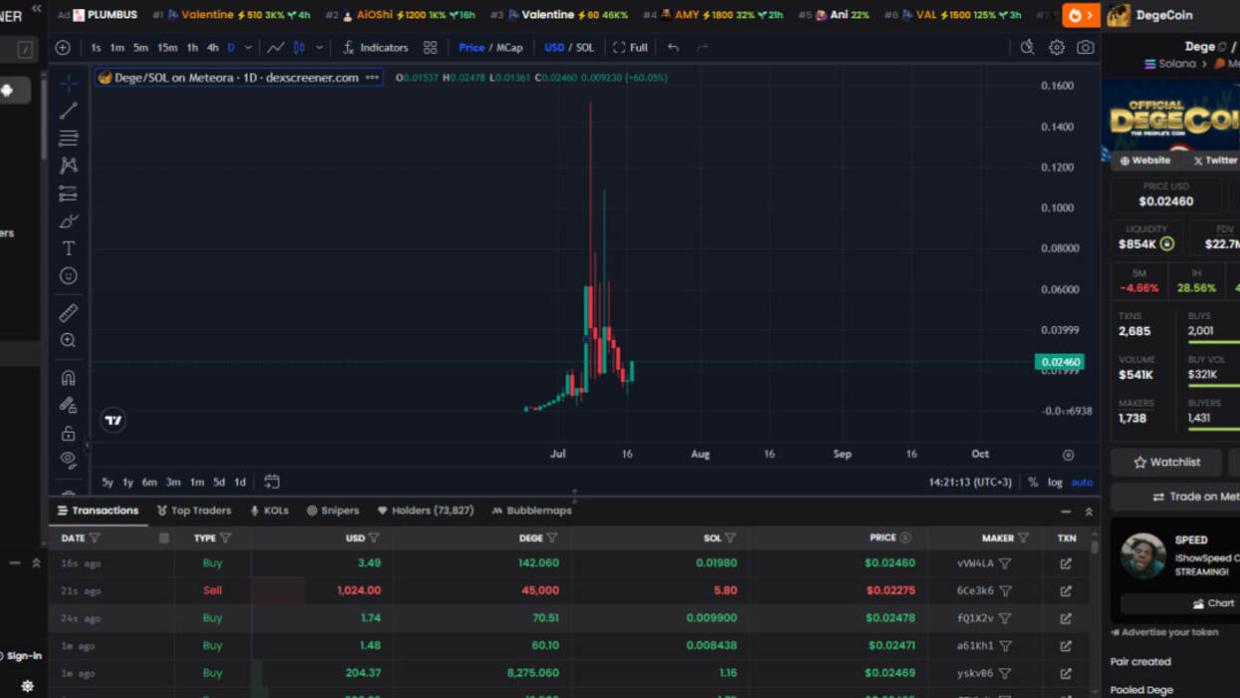
Task: Click the orange trending fire button
Action: (1080, 15)
